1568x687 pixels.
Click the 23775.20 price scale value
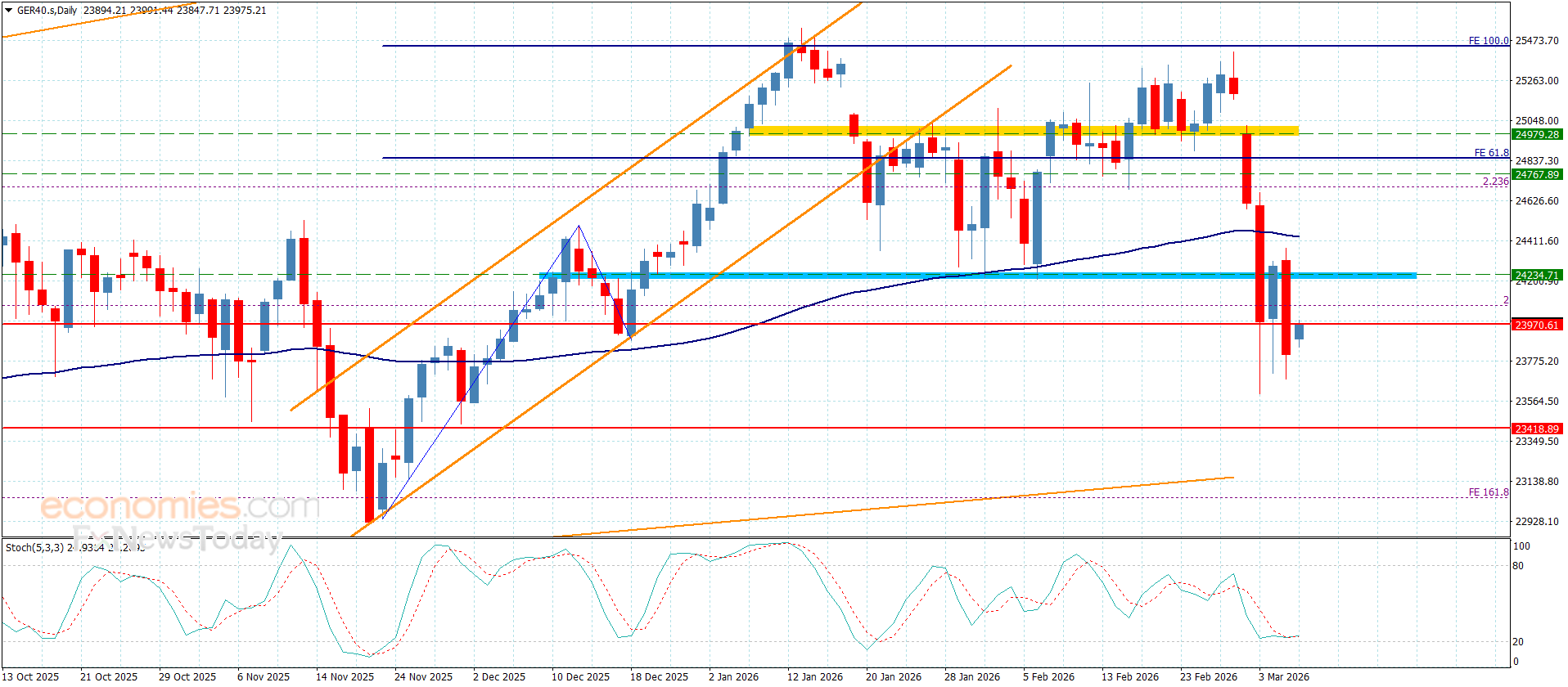[1537, 361]
